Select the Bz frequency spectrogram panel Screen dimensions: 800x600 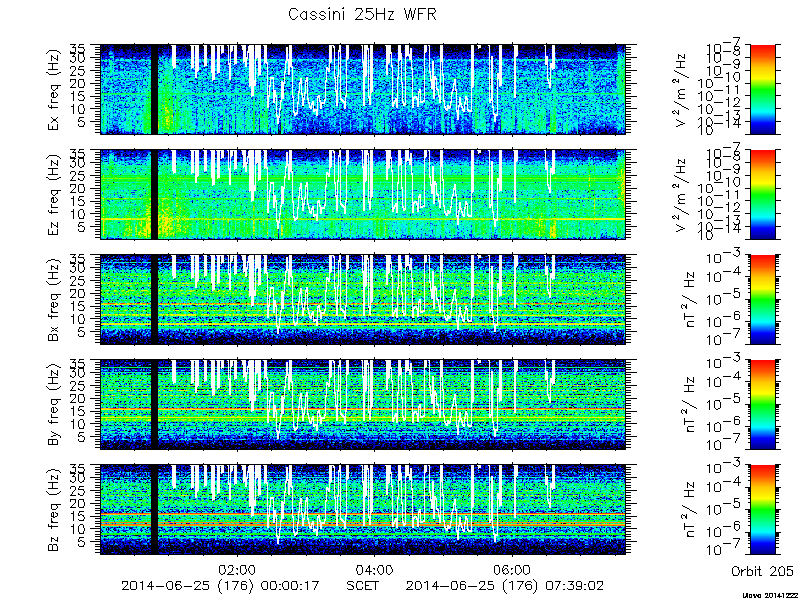click(x=363, y=509)
